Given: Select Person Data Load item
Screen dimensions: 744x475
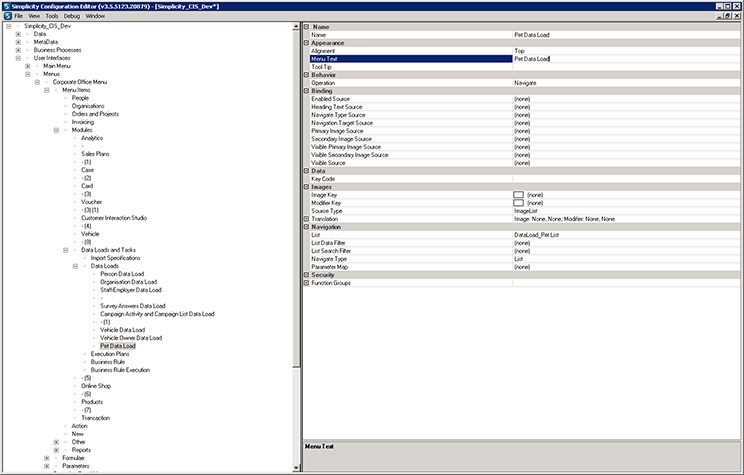Looking at the screenshot, I should tap(122, 274).
